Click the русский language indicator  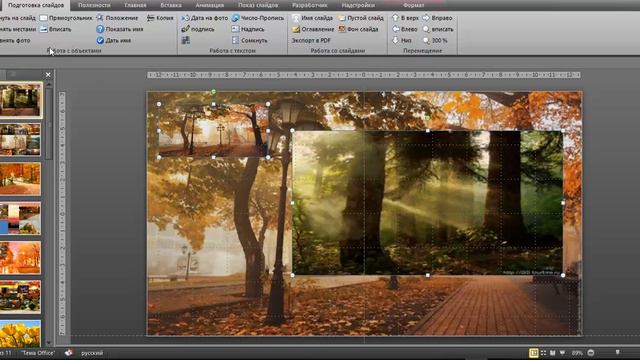[92, 353]
